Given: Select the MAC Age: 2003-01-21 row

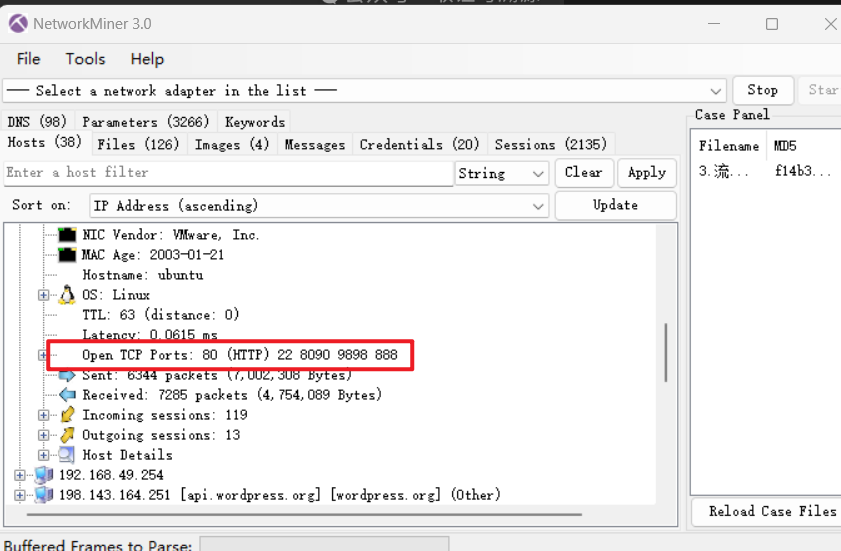Looking at the screenshot, I should tap(153, 255).
